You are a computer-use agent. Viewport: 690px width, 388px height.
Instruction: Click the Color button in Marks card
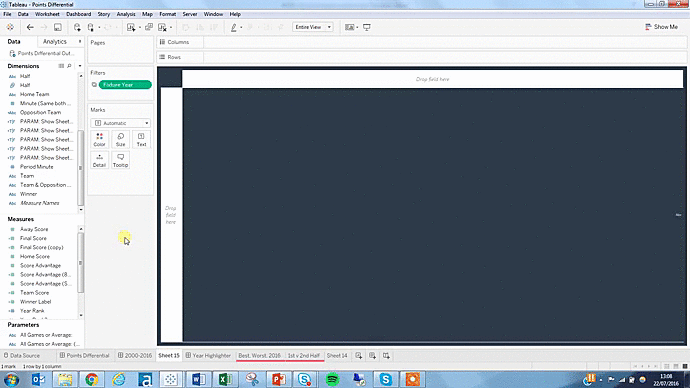point(99,139)
